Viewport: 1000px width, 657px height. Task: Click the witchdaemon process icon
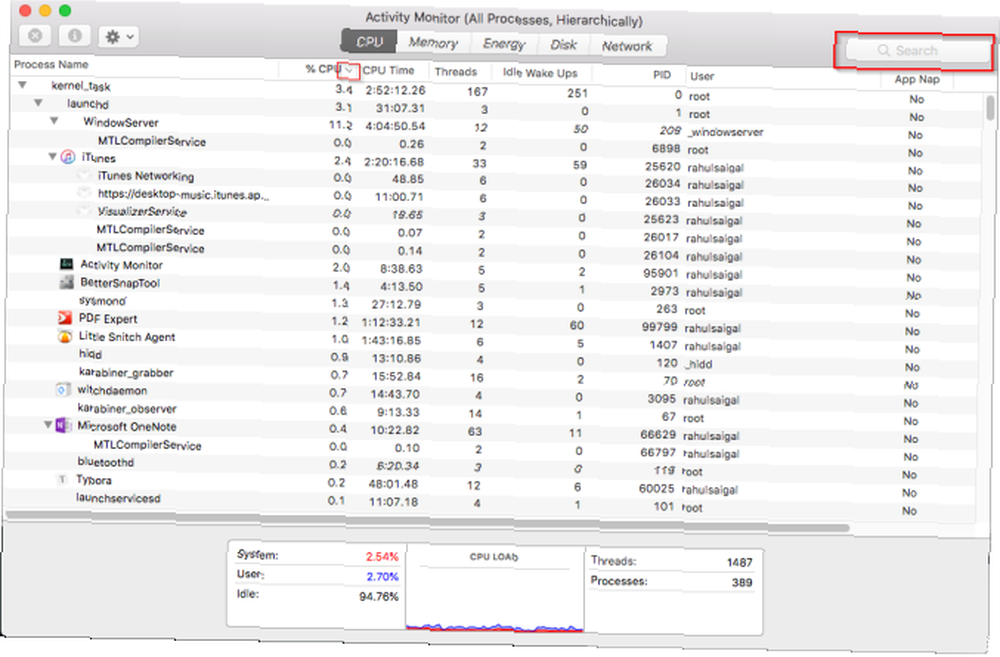62,390
